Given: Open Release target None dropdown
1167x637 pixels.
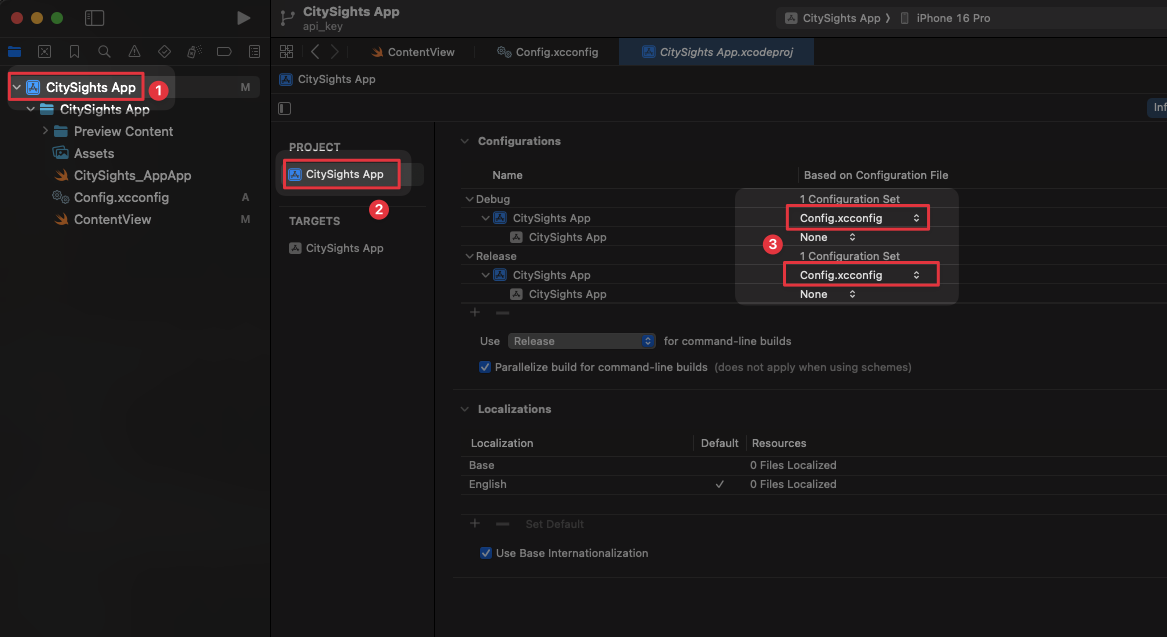Looking at the screenshot, I should tap(828, 294).
